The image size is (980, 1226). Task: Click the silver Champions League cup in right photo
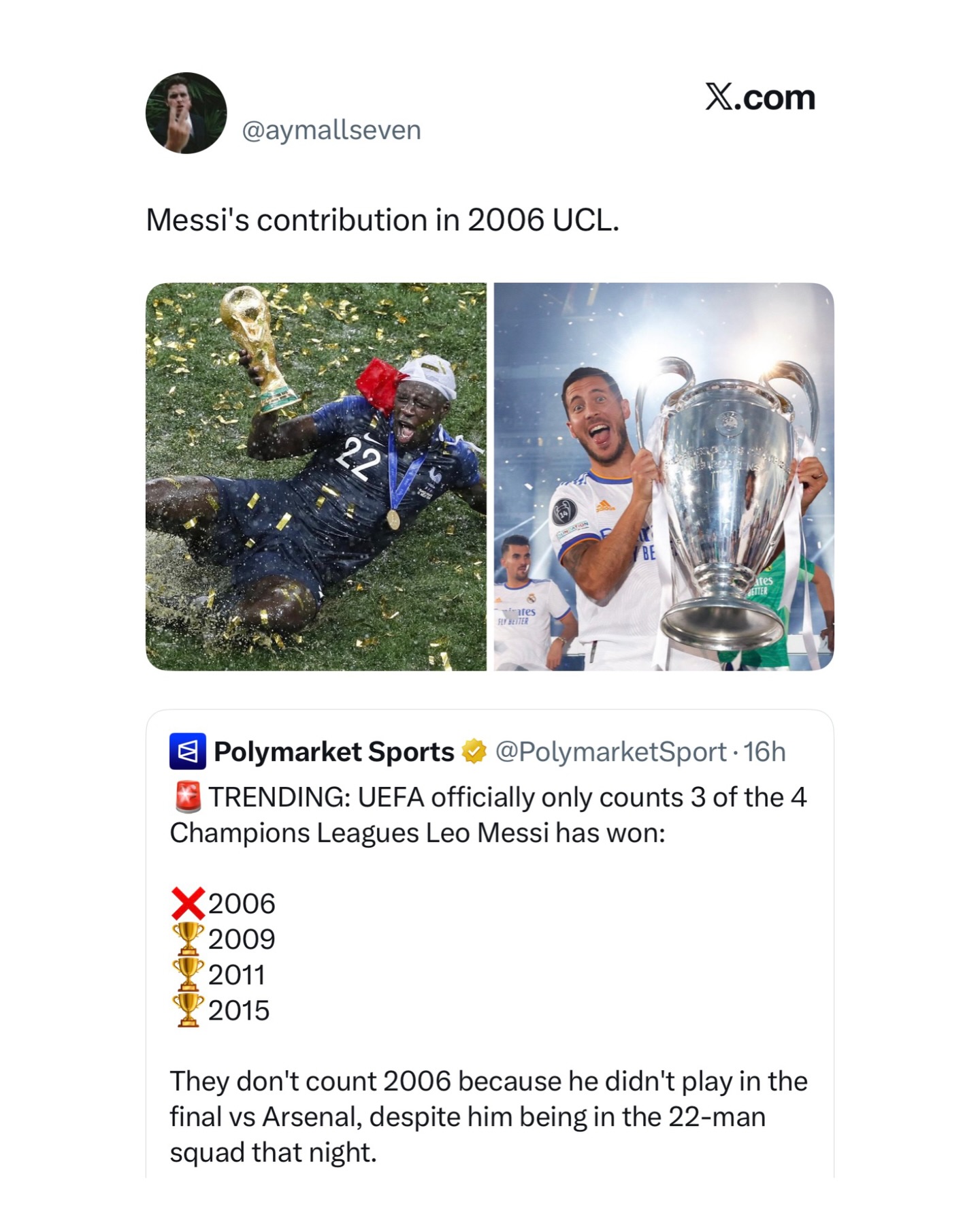725,504
